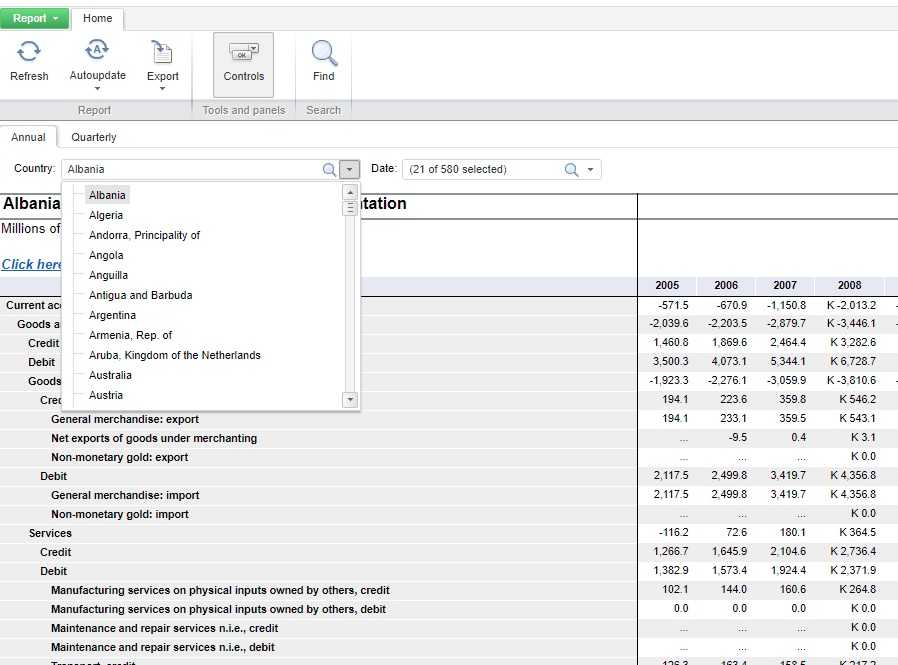898x665 pixels.
Task: Click the Export document icon
Action: (162, 52)
